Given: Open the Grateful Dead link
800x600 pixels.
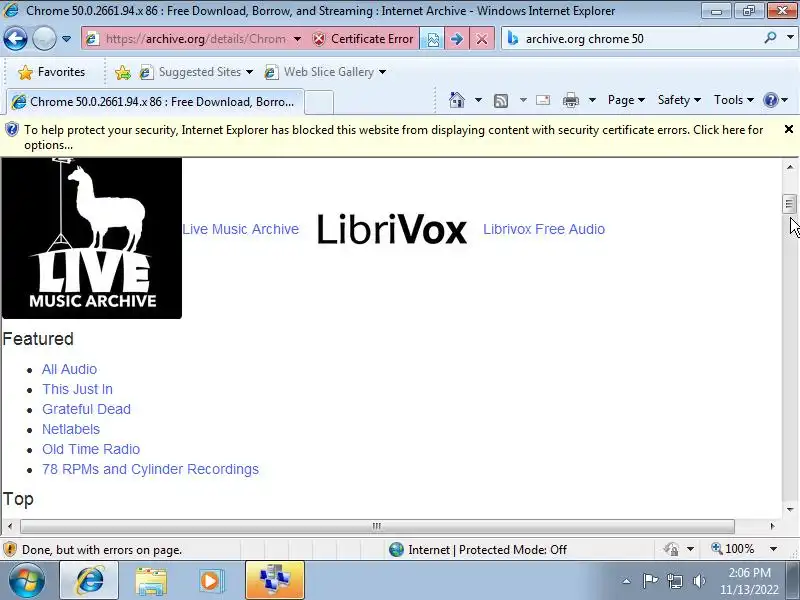Looking at the screenshot, I should 86,409.
